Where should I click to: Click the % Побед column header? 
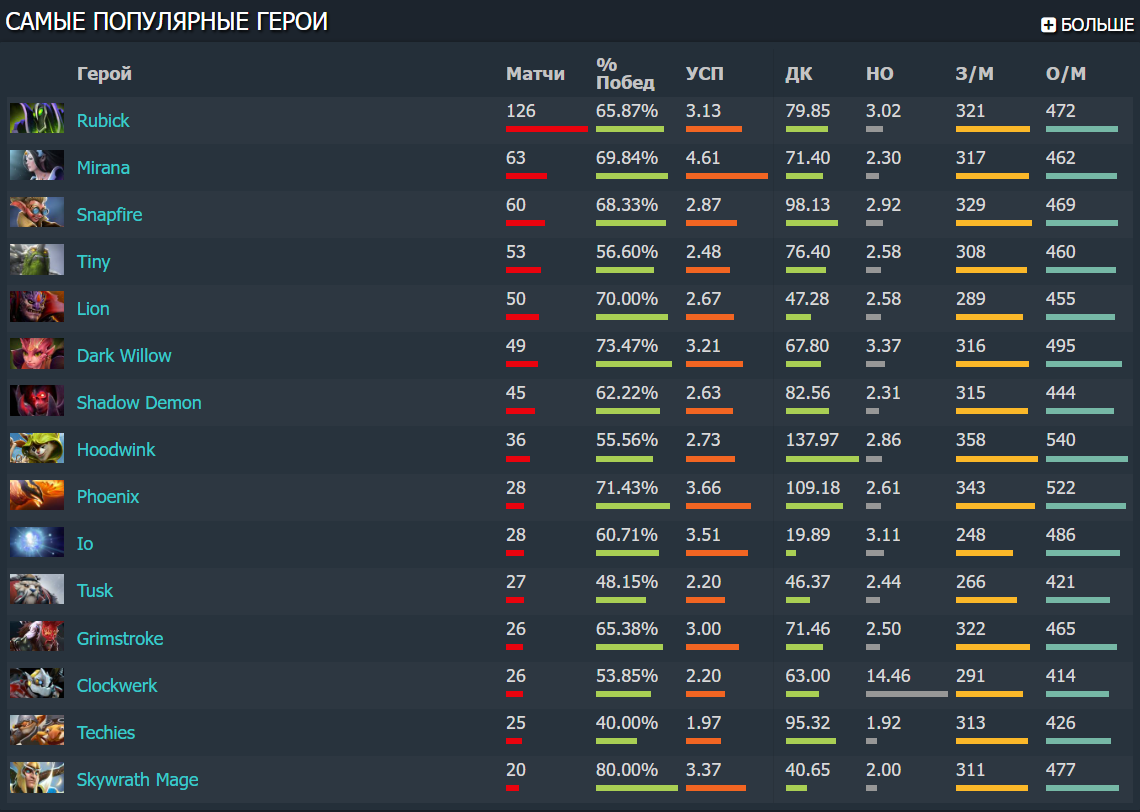pos(625,73)
